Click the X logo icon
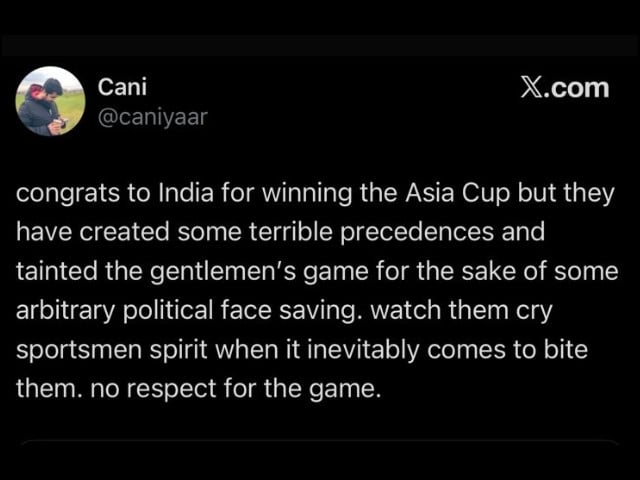The height and width of the screenshot is (480, 640). click(x=532, y=88)
